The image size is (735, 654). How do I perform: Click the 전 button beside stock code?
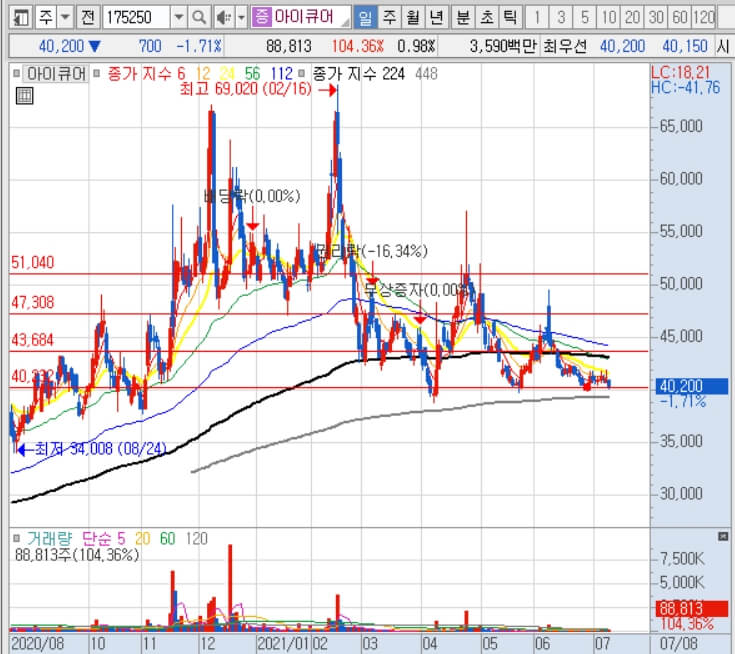(x=88, y=18)
